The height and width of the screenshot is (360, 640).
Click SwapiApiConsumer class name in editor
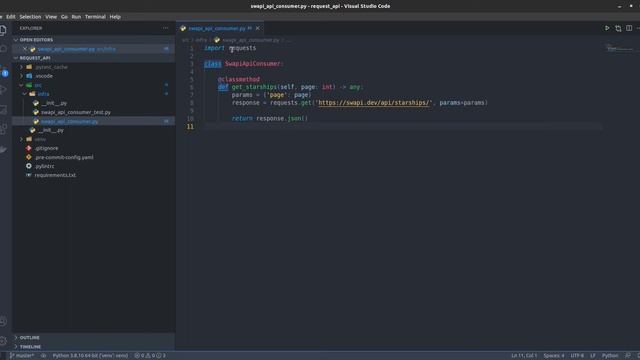click(252, 64)
